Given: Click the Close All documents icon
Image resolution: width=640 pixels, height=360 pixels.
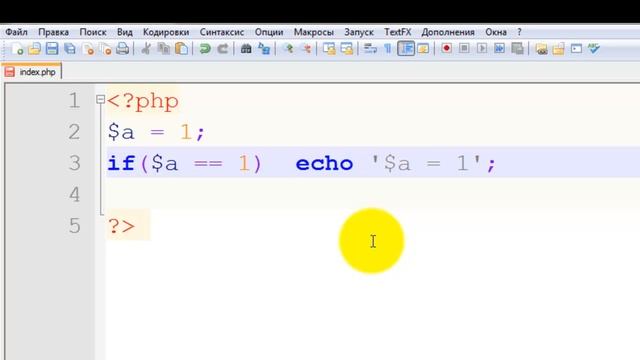Looking at the screenshot, I should [105, 49].
